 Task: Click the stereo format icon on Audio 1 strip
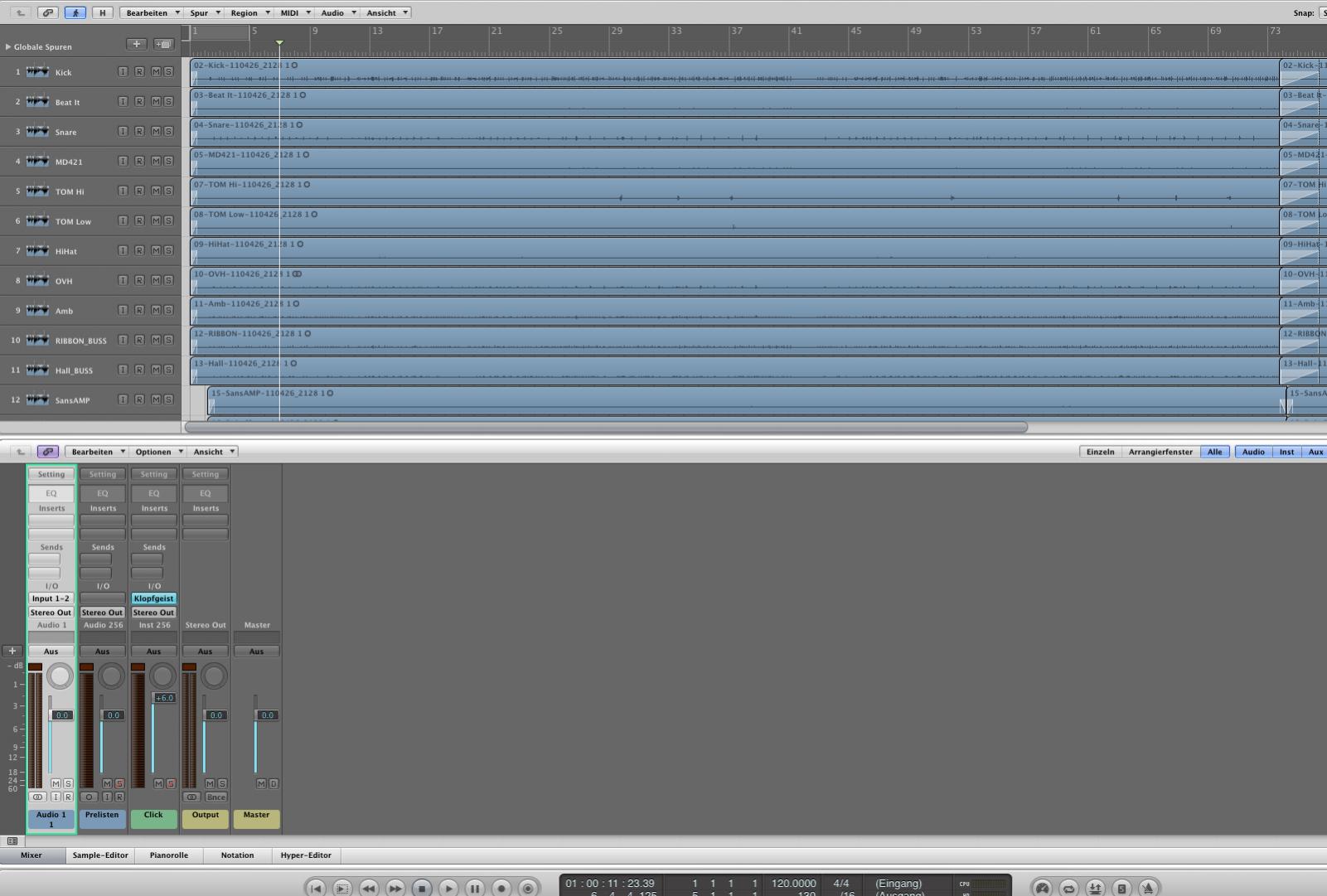pyautogui.click(x=37, y=797)
